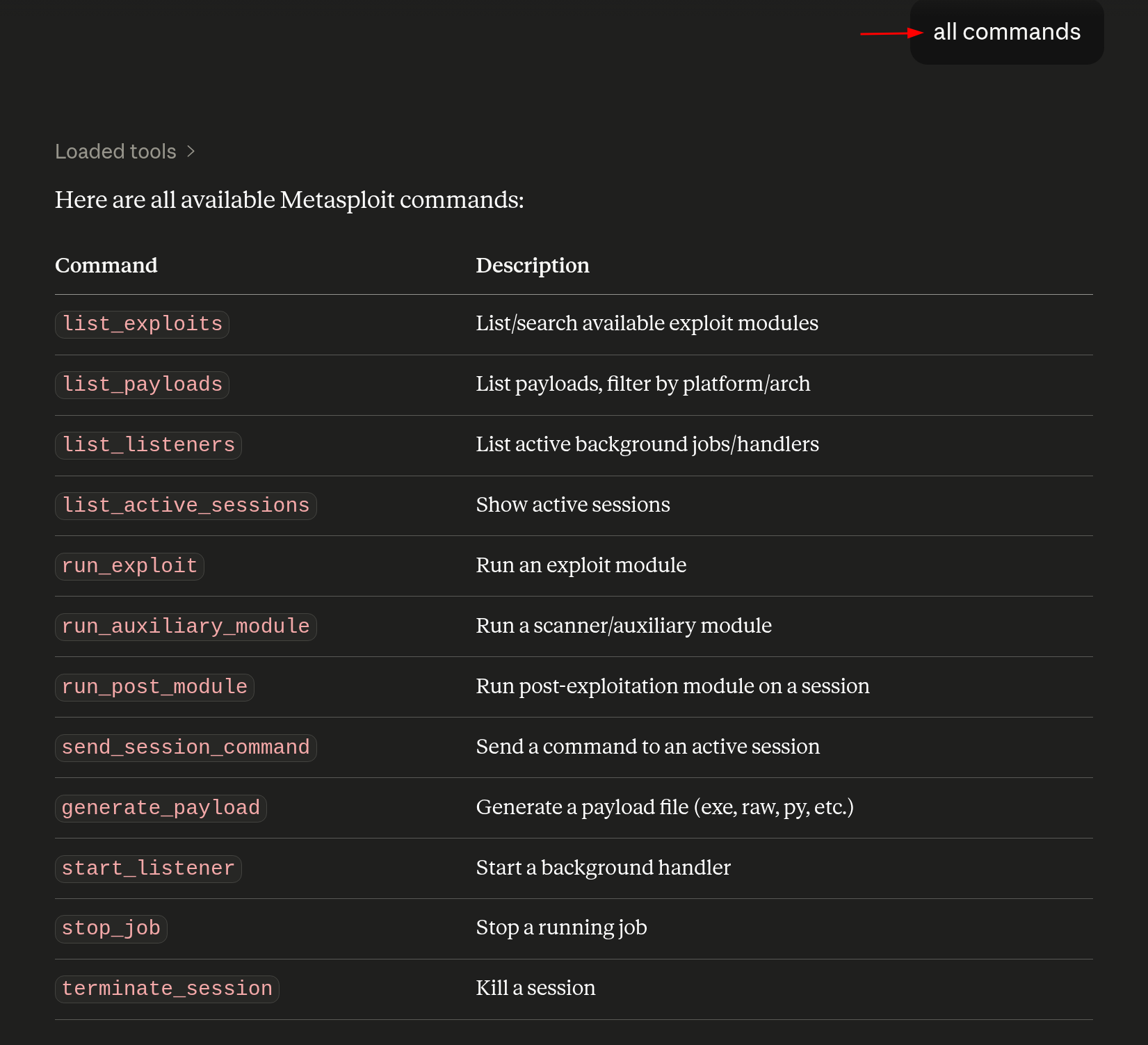The height and width of the screenshot is (1045, 1148).
Task: Click "List active background jobs/handlers" description
Action: pos(647,444)
